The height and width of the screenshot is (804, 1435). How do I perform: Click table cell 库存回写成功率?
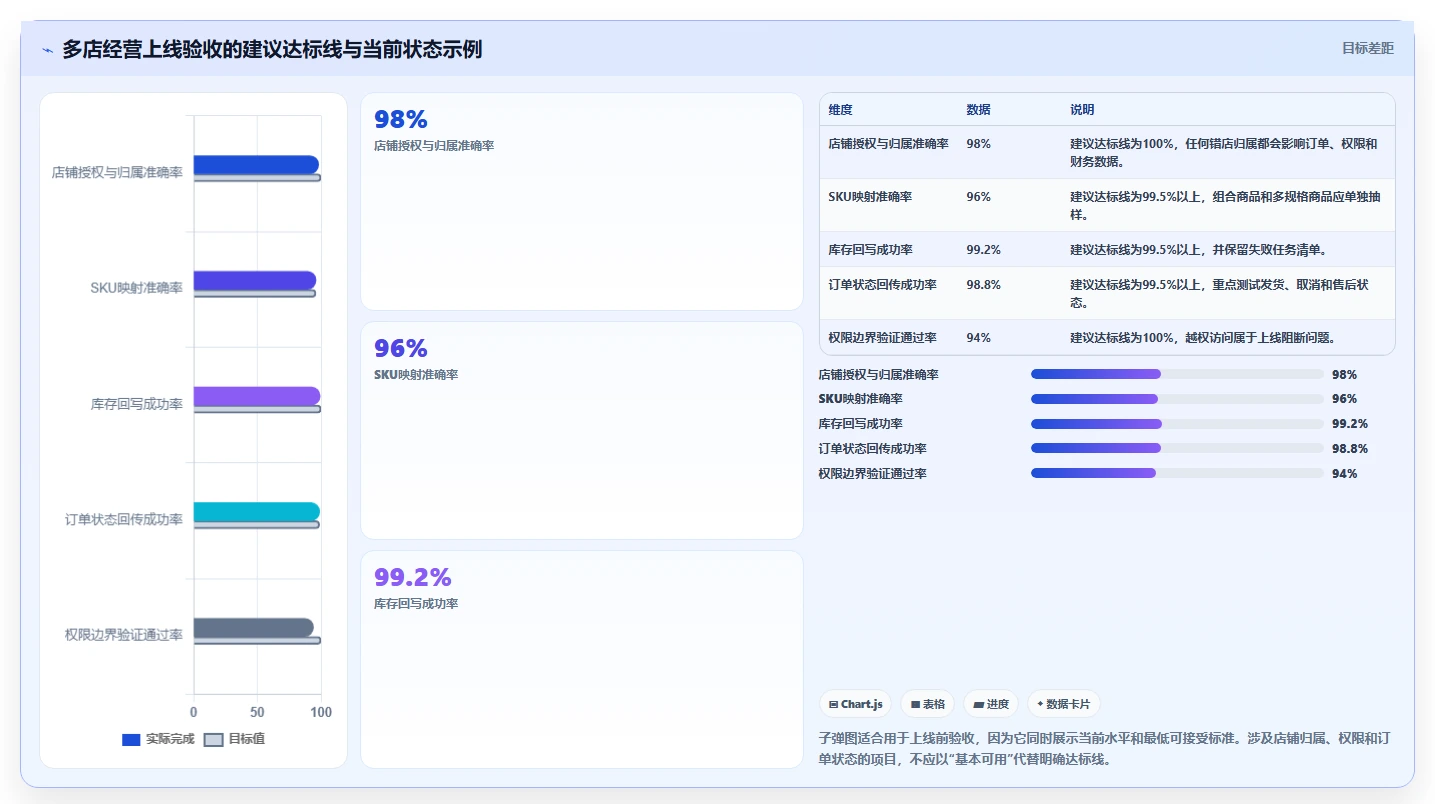point(870,249)
